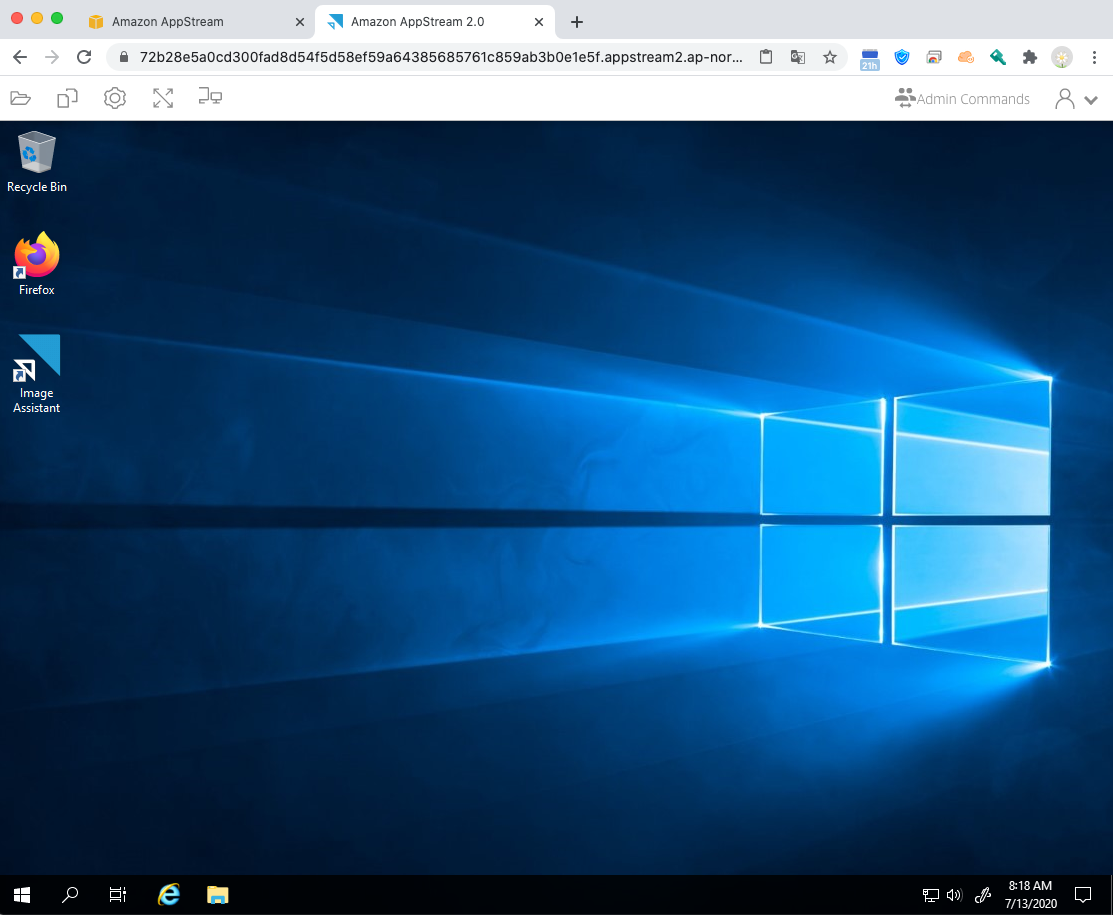Select Firefox desktop shortcut

(37, 264)
